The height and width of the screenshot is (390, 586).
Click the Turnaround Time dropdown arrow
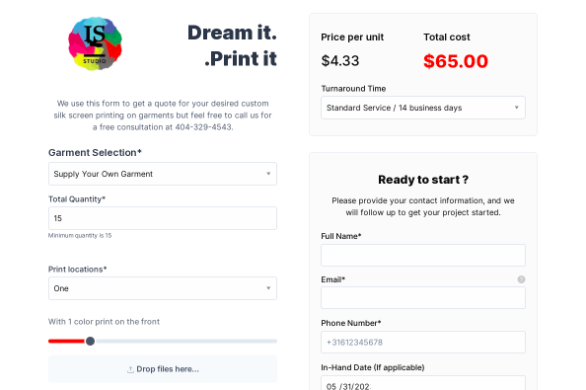coord(516,108)
